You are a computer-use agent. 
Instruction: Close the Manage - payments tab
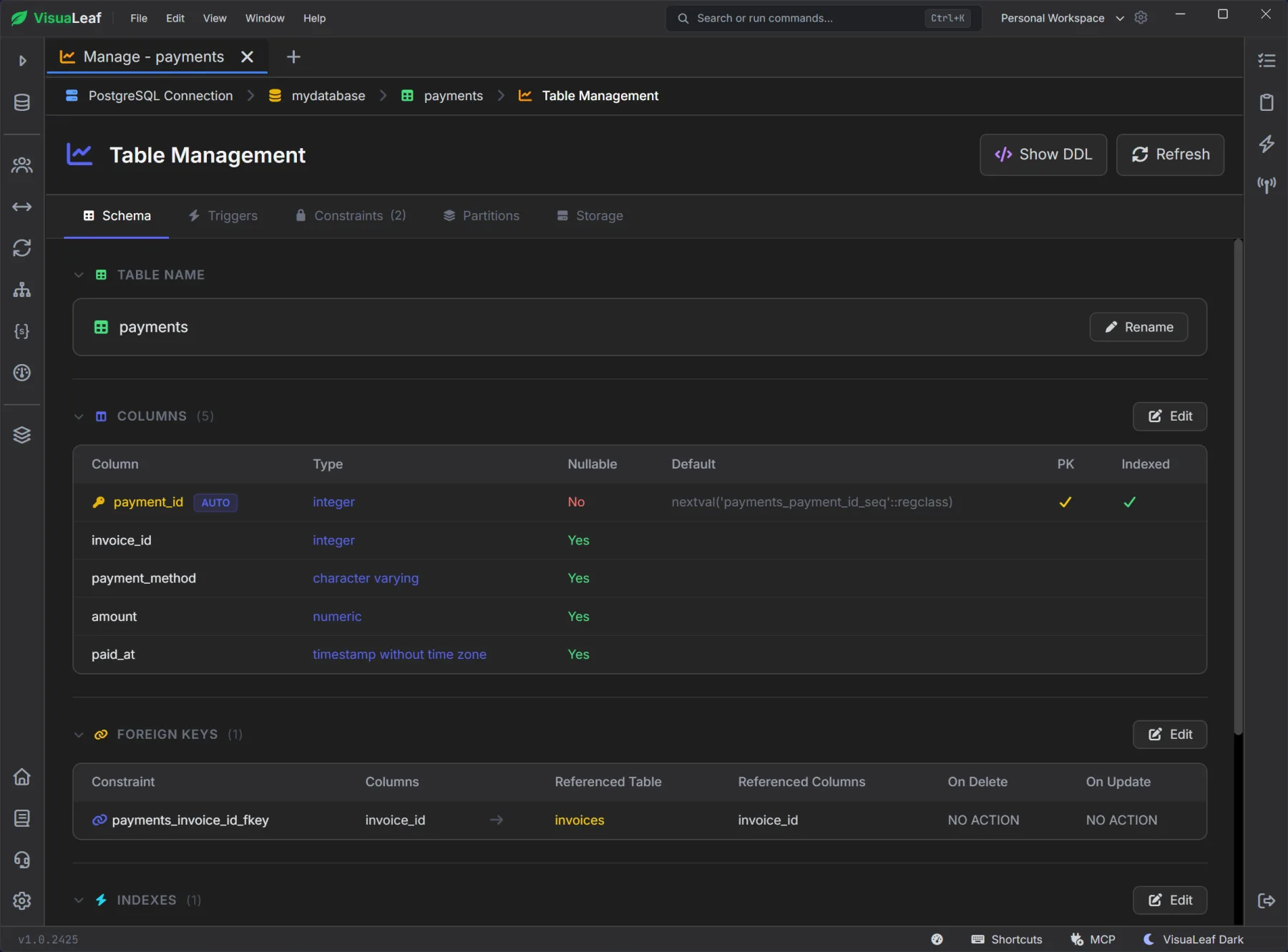click(248, 57)
